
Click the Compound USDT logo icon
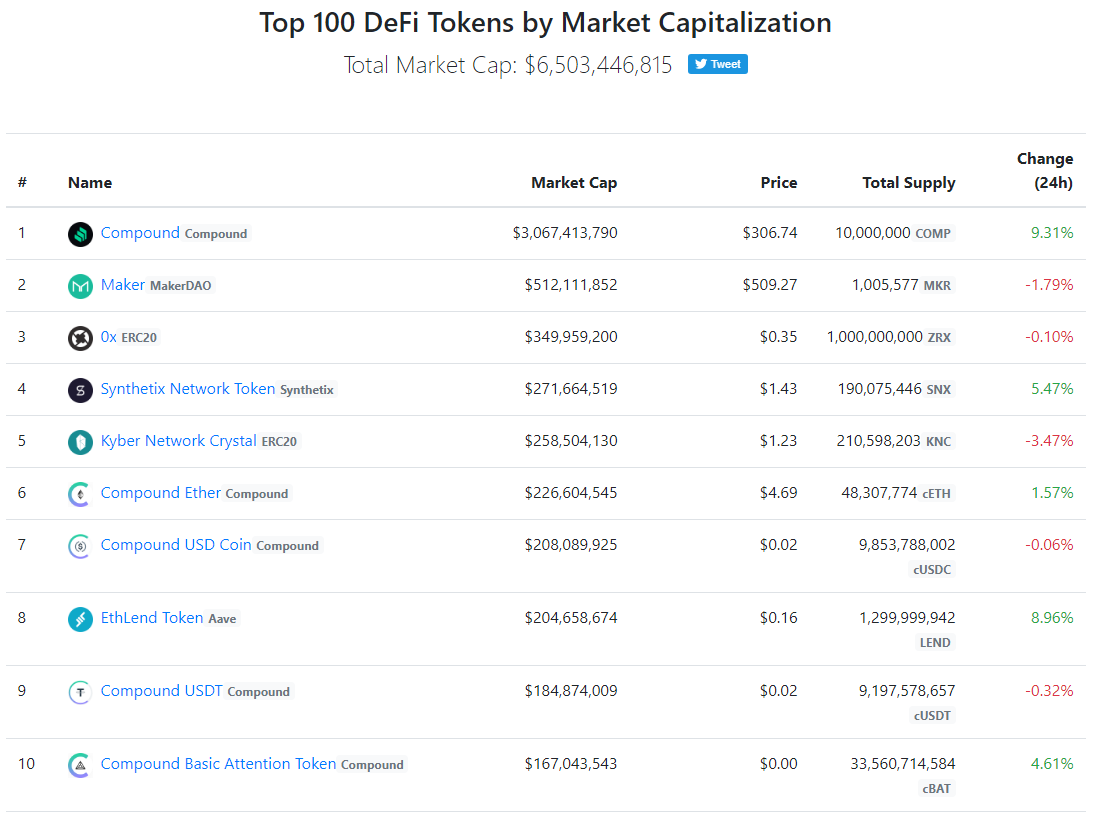80,692
